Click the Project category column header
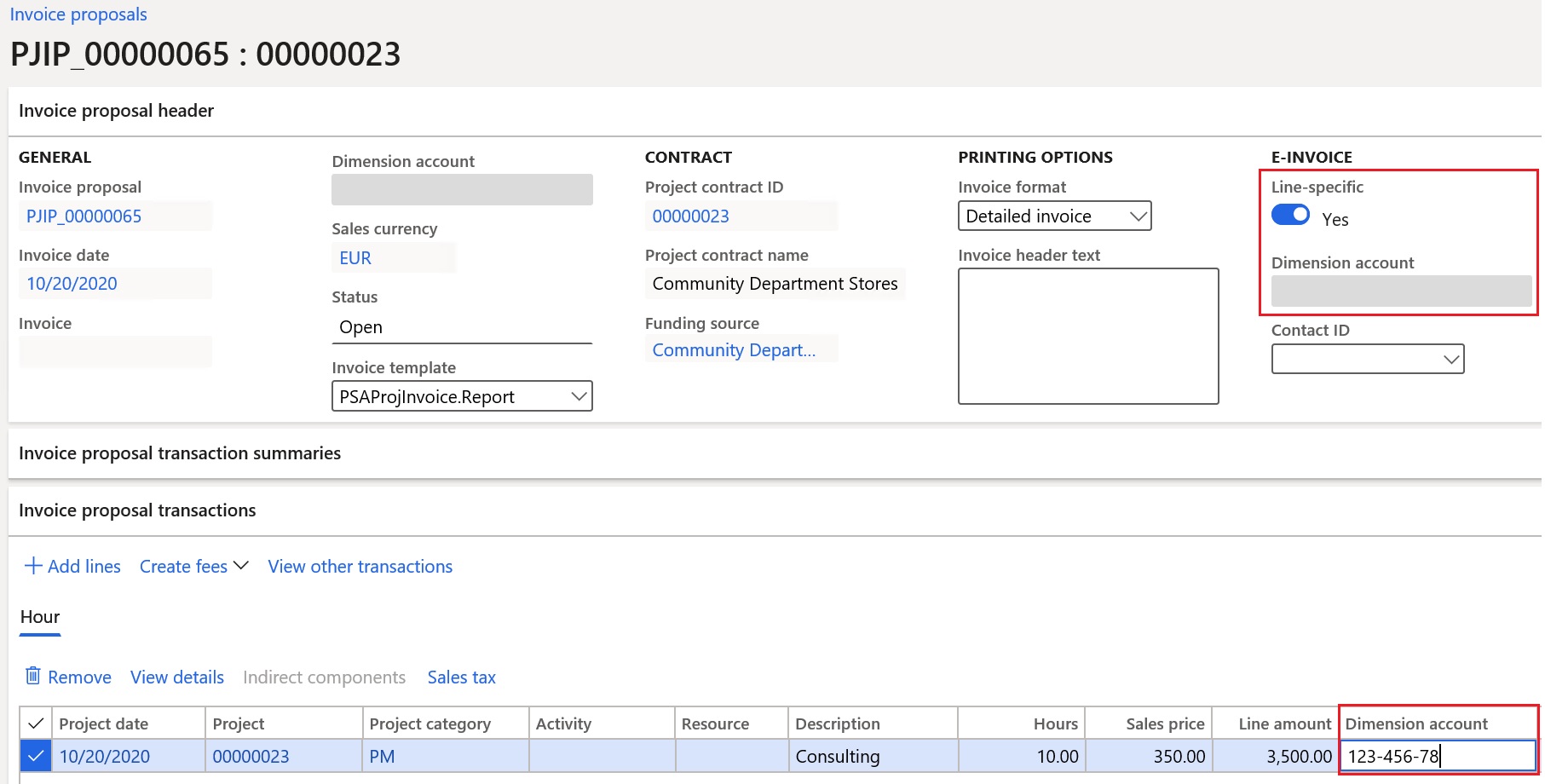The width and height of the screenshot is (1545, 784). coord(446,723)
